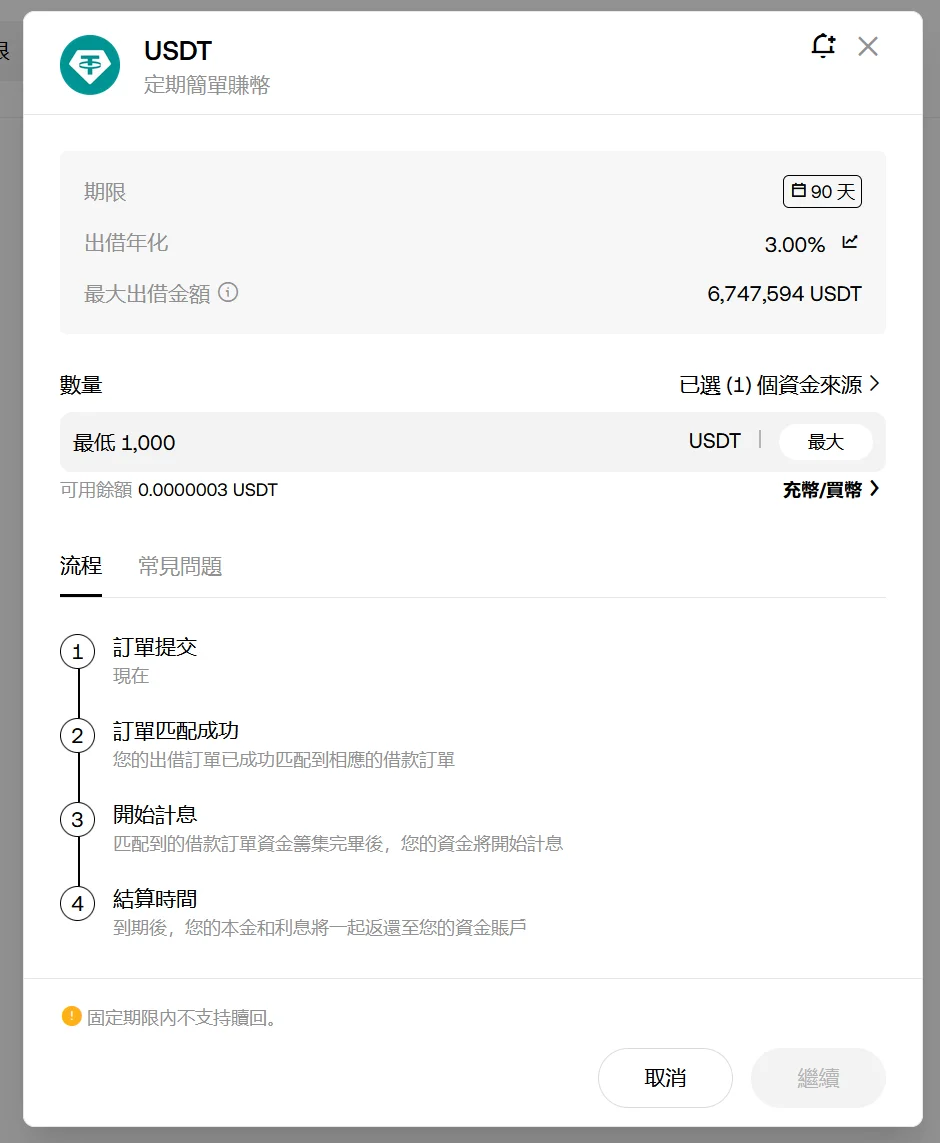Select the 可用餘額 0.0000003 USDT text
Image resolution: width=940 pixels, height=1143 pixels.
(x=169, y=490)
